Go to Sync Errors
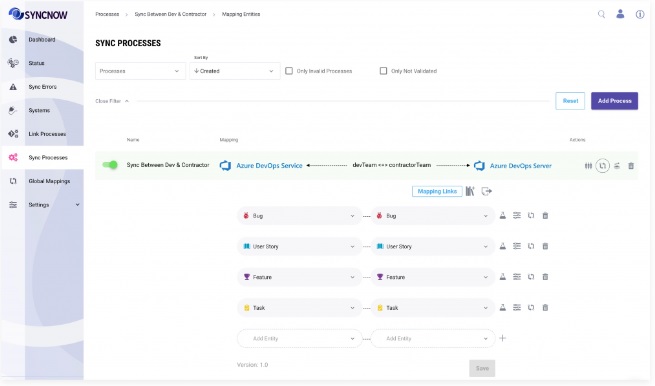Viewport: 655px width, 386px height. (42, 87)
